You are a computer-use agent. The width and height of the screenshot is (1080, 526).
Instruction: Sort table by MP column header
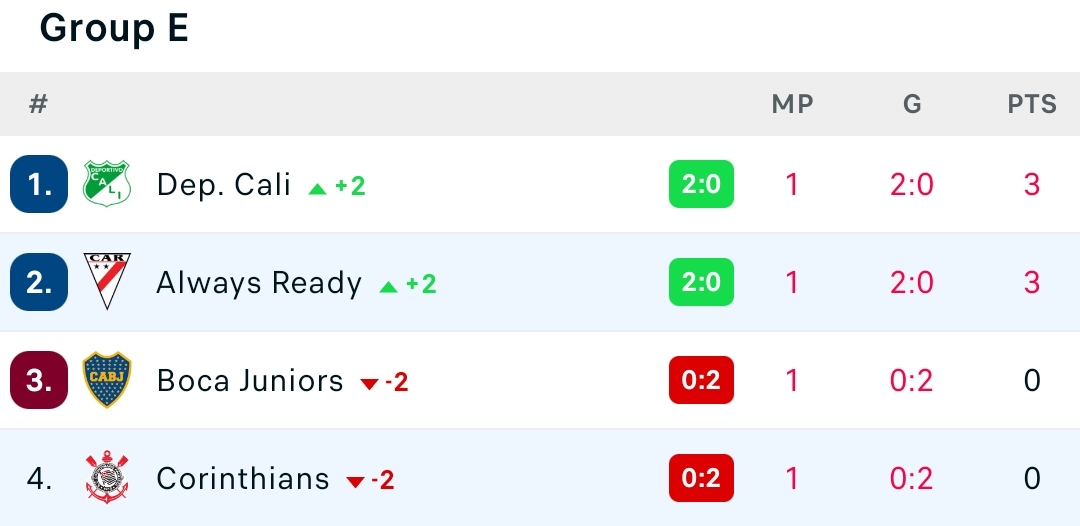click(x=792, y=104)
